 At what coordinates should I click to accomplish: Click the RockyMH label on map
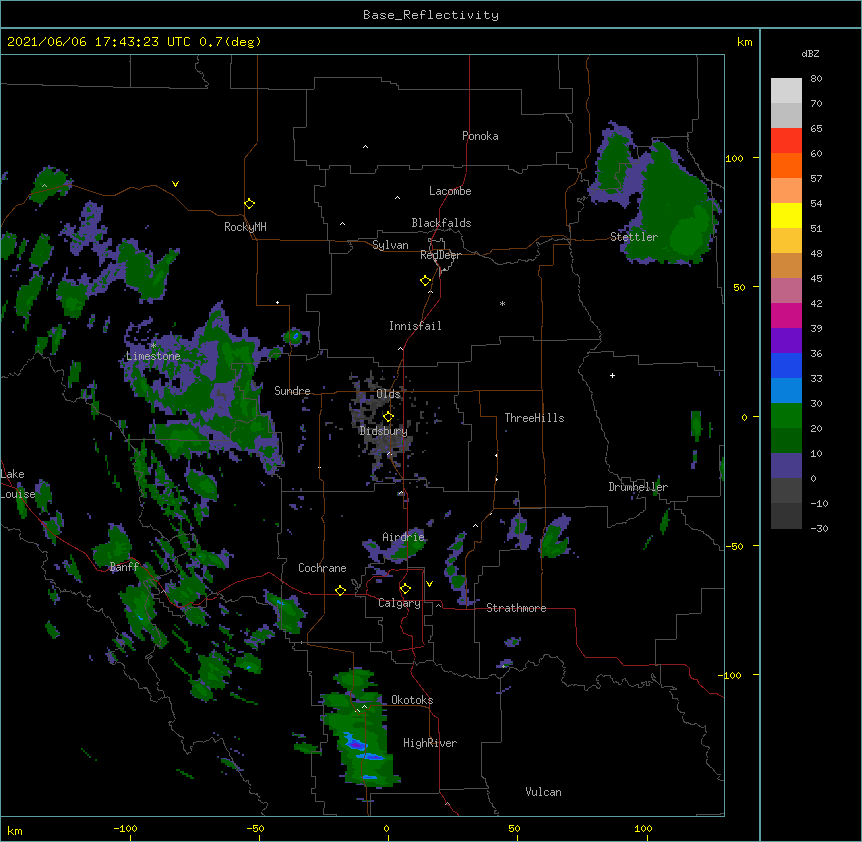[x=245, y=226]
